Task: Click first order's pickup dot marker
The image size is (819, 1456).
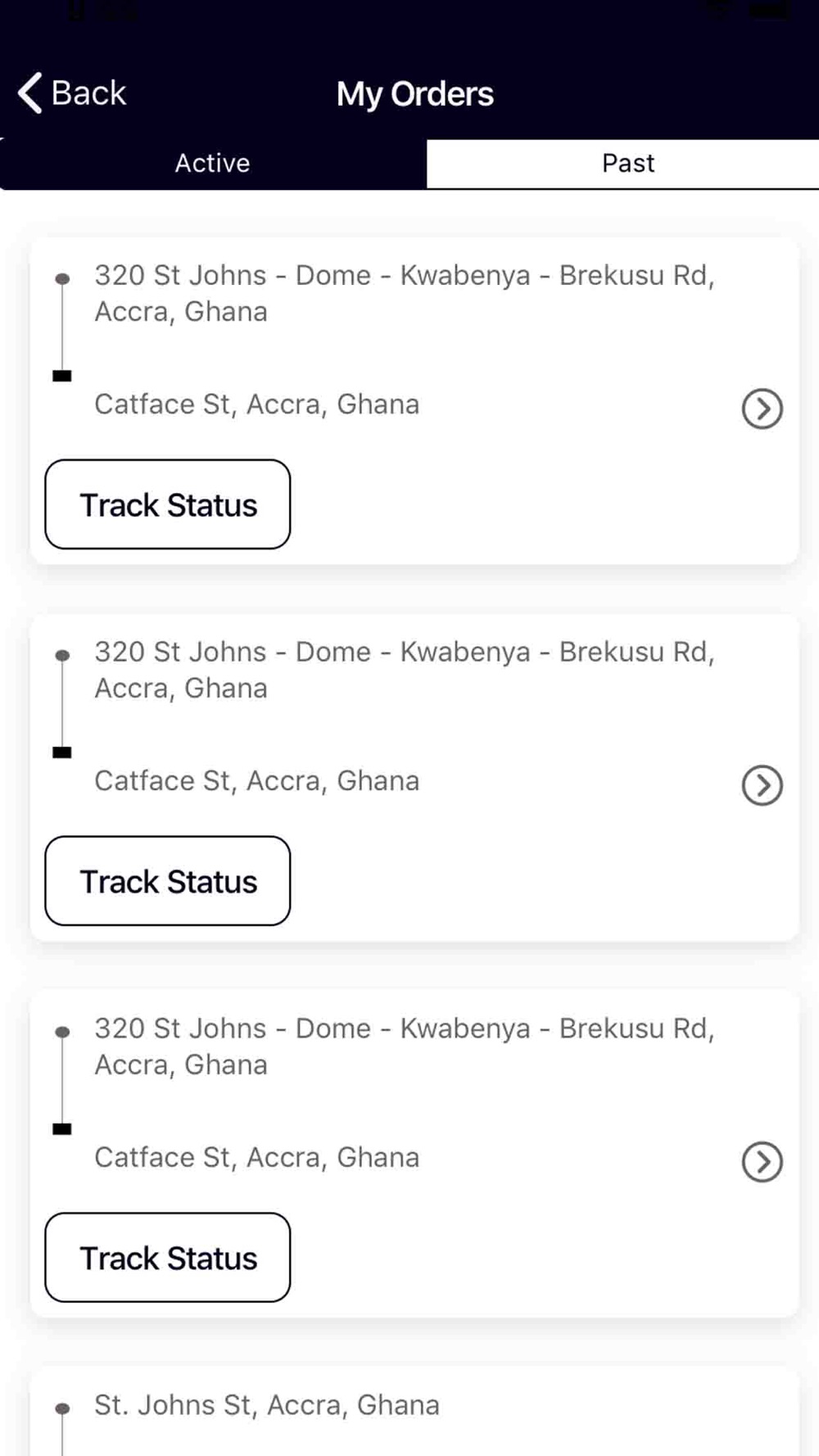Action: tap(62, 278)
